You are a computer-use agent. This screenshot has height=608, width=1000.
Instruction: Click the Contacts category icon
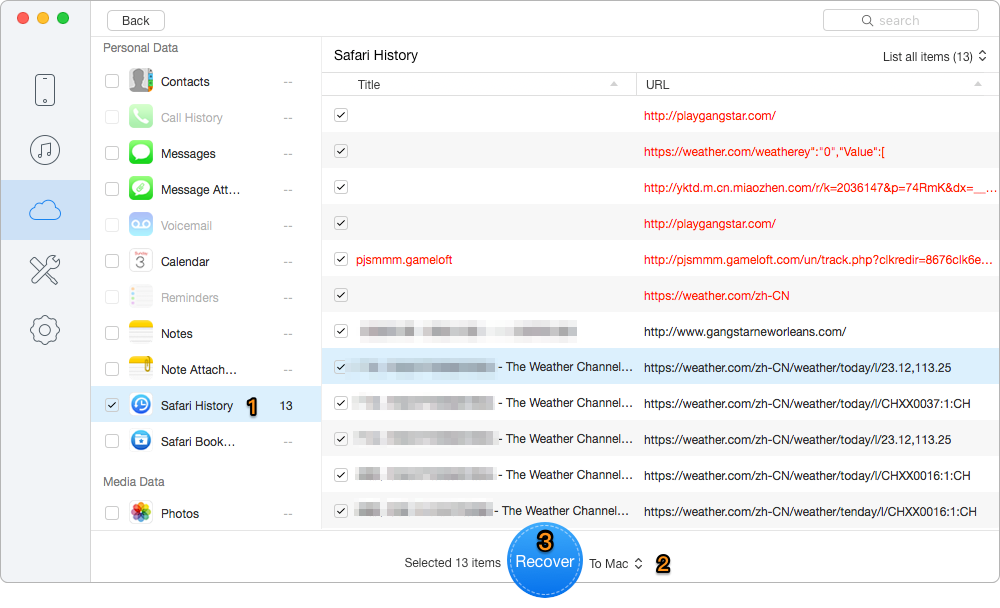coord(141,81)
